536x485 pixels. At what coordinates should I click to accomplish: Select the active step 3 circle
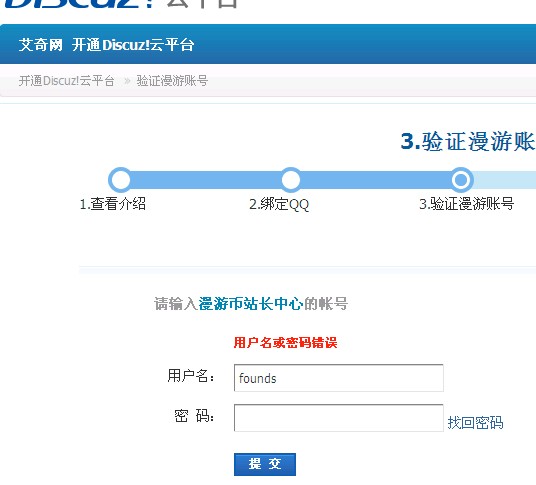click(x=461, y=179)
